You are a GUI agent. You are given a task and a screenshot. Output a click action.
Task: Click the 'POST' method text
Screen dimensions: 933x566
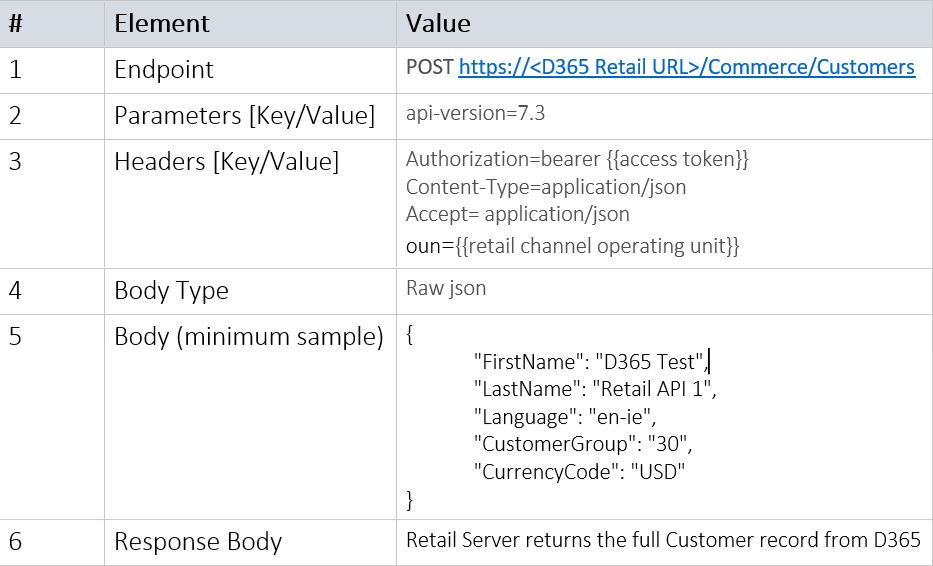click(x=430, y=67)
